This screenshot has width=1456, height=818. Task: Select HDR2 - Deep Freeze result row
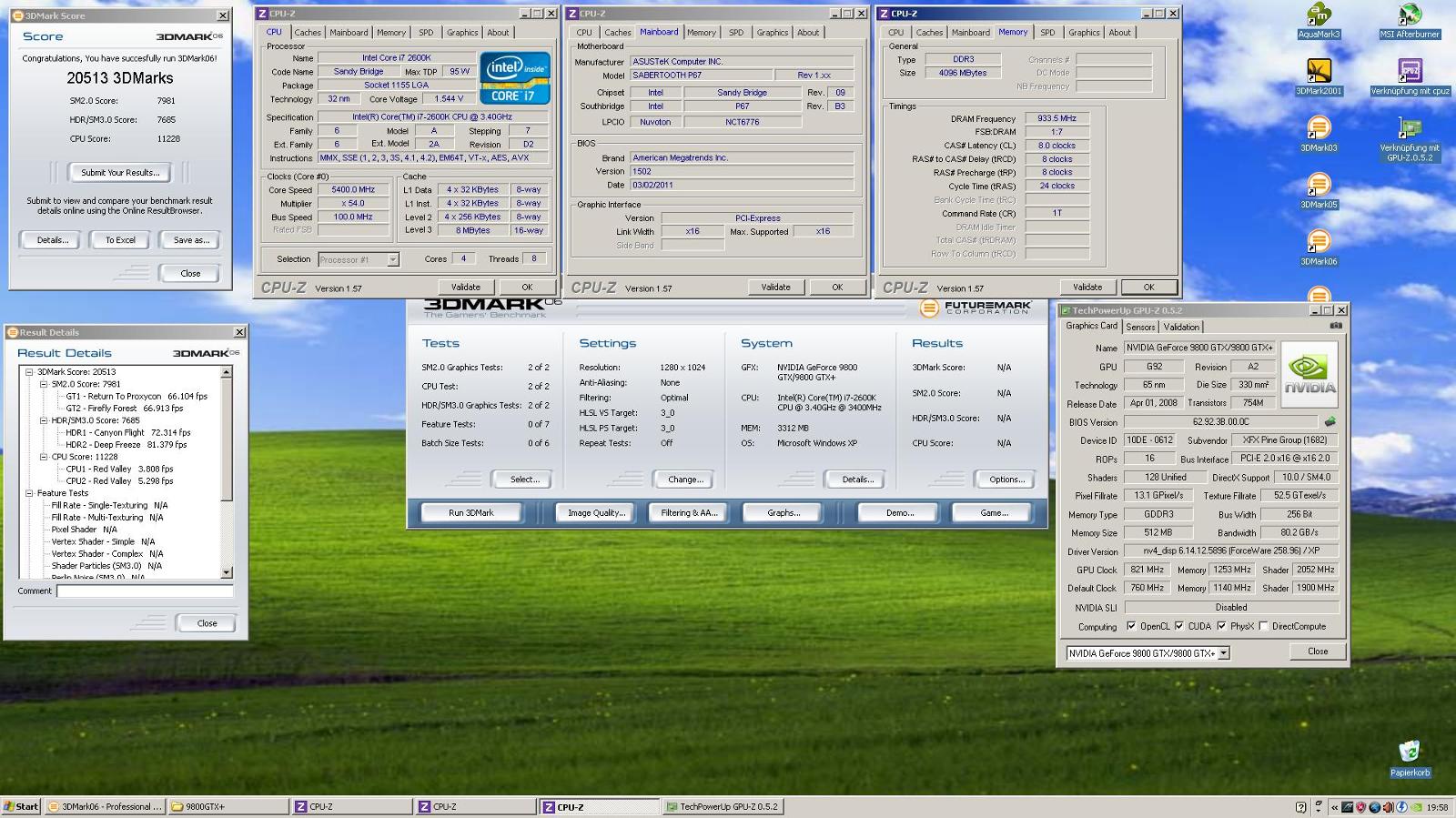click(126, 445)
